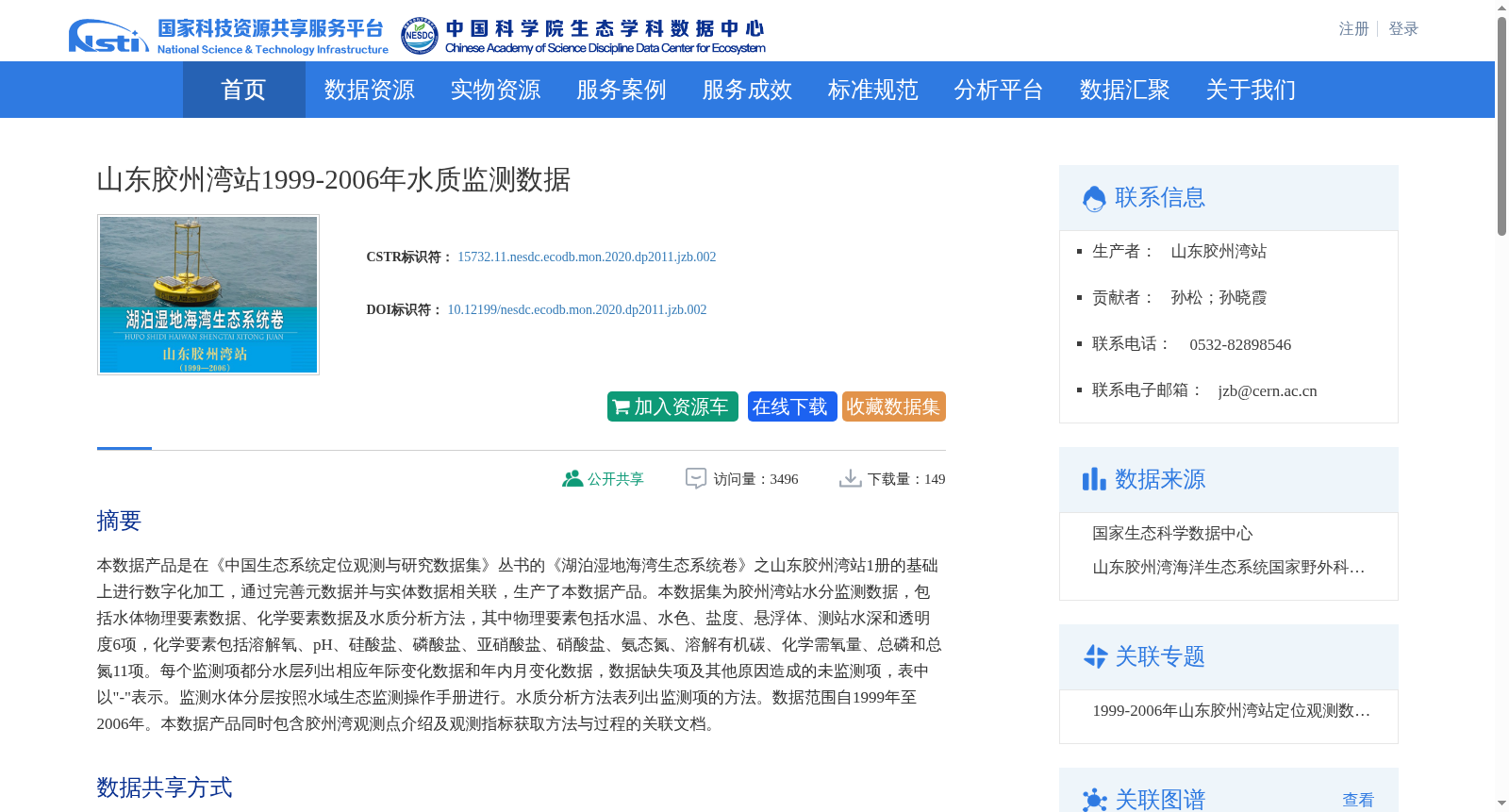Click the 关联图谱 panel heading
Screen dimensions: 1509x812
1160,800
